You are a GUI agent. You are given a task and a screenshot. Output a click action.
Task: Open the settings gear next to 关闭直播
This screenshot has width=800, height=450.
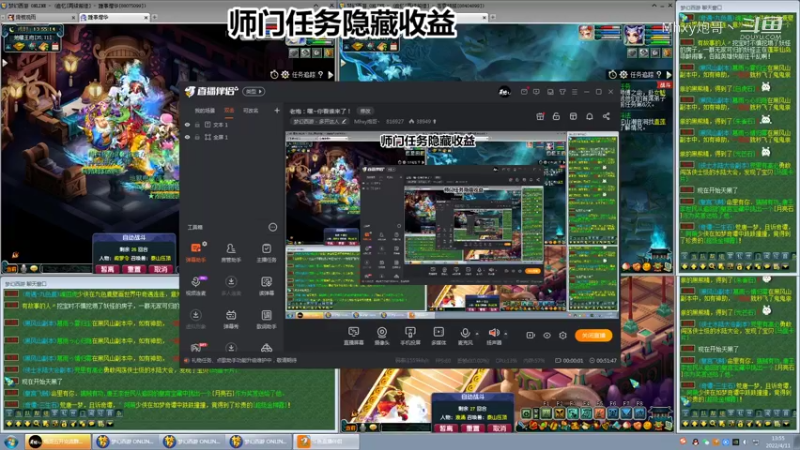[563, 335]
